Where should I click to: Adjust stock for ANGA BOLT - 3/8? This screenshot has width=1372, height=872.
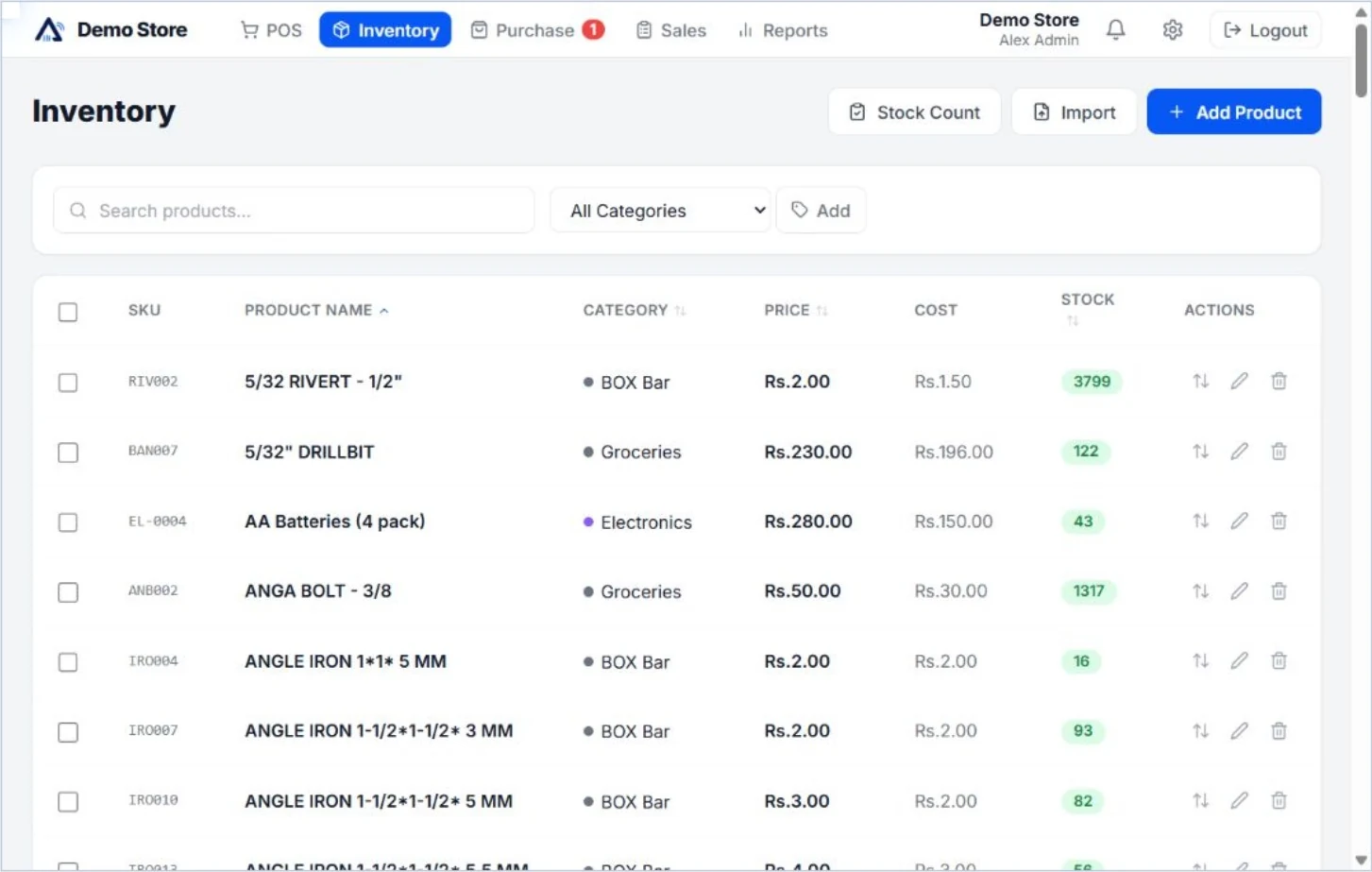[x=1200, y=591]
